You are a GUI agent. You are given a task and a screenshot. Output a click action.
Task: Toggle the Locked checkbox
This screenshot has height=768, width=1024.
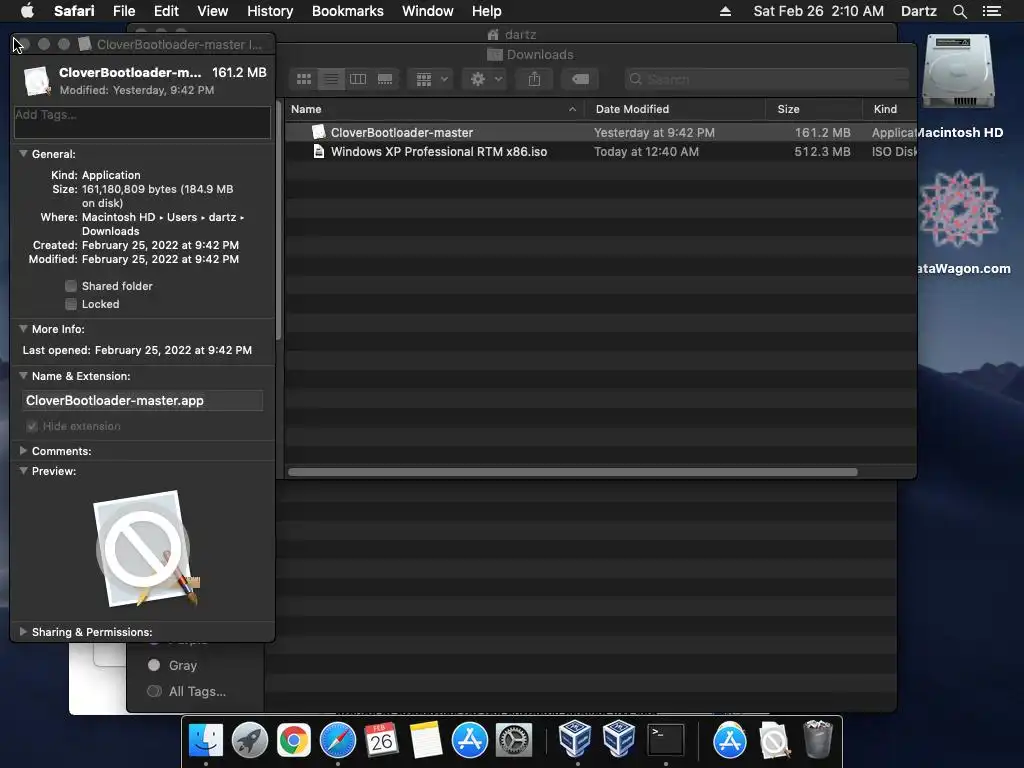tap(71, 304)
